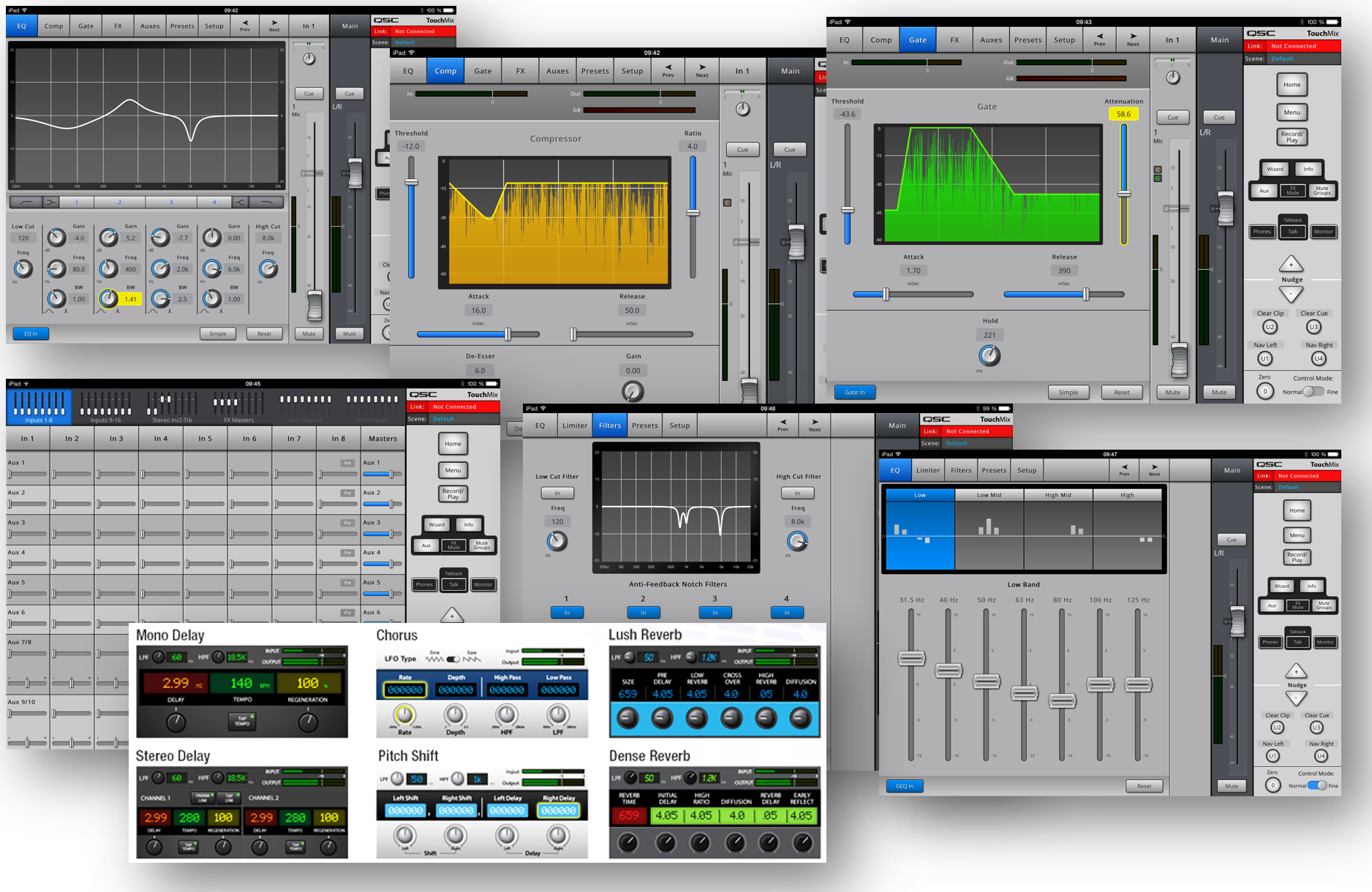The width and height of the screenshot is (1372, 892).
Task: Click the EQ Low Cut value field 120
Action: [23, 238]
